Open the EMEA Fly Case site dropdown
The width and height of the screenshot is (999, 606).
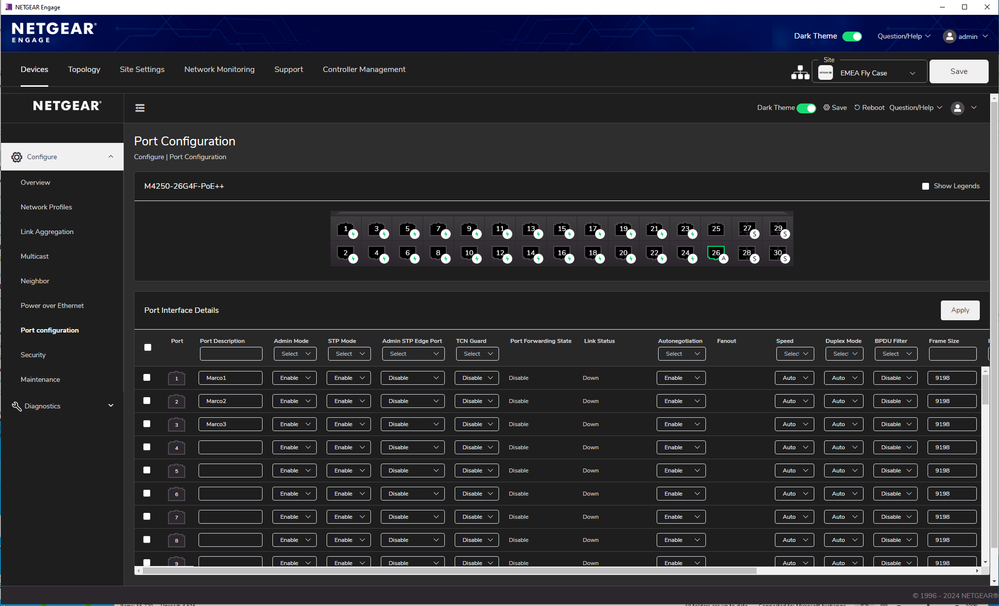[x=866, y=72]
